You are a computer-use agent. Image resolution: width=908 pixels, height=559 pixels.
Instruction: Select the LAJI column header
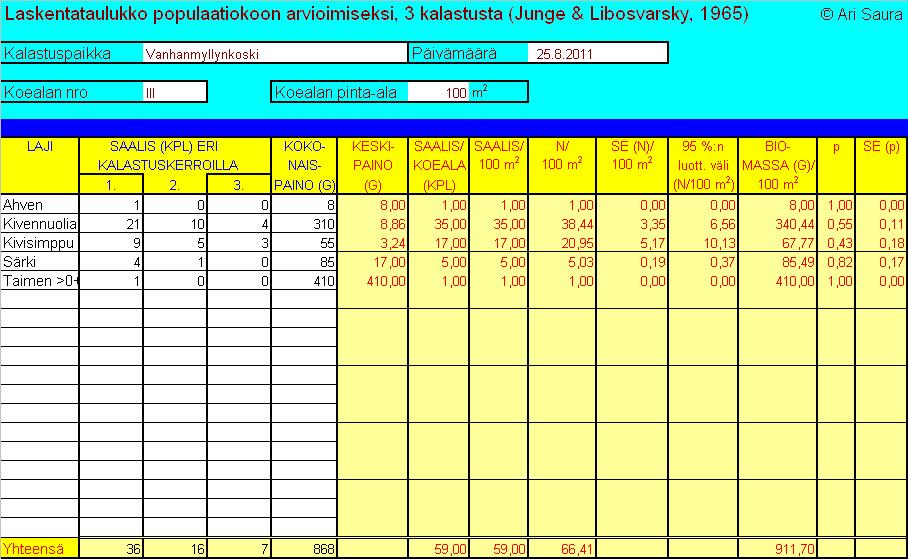40,165
